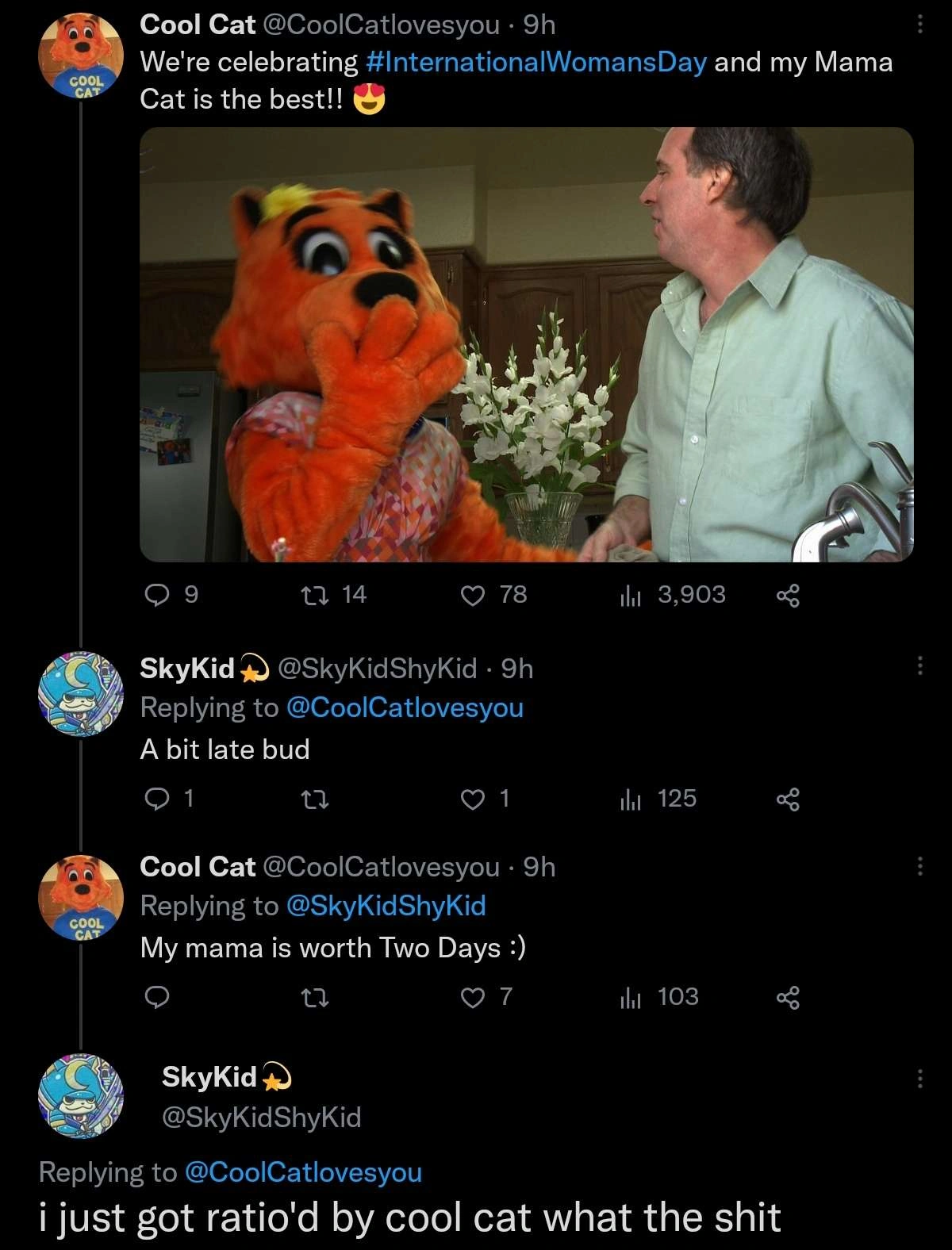Open the #InternationalWomansDay hashtag
Image resolution: width=952 pixels, height=1250 pixels.
click(x=536, y=62)
